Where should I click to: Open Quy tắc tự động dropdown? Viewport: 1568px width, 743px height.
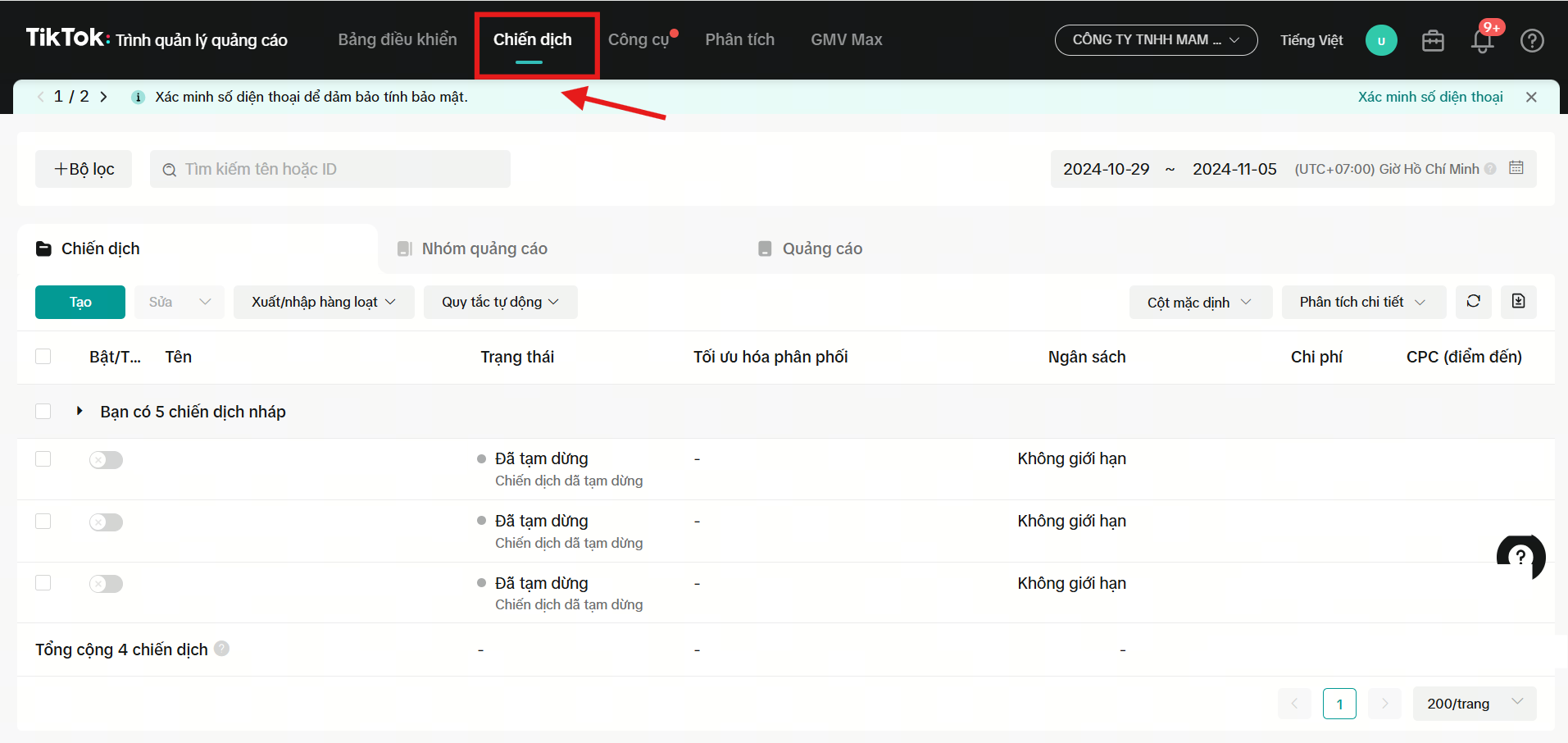pos(501,302)
